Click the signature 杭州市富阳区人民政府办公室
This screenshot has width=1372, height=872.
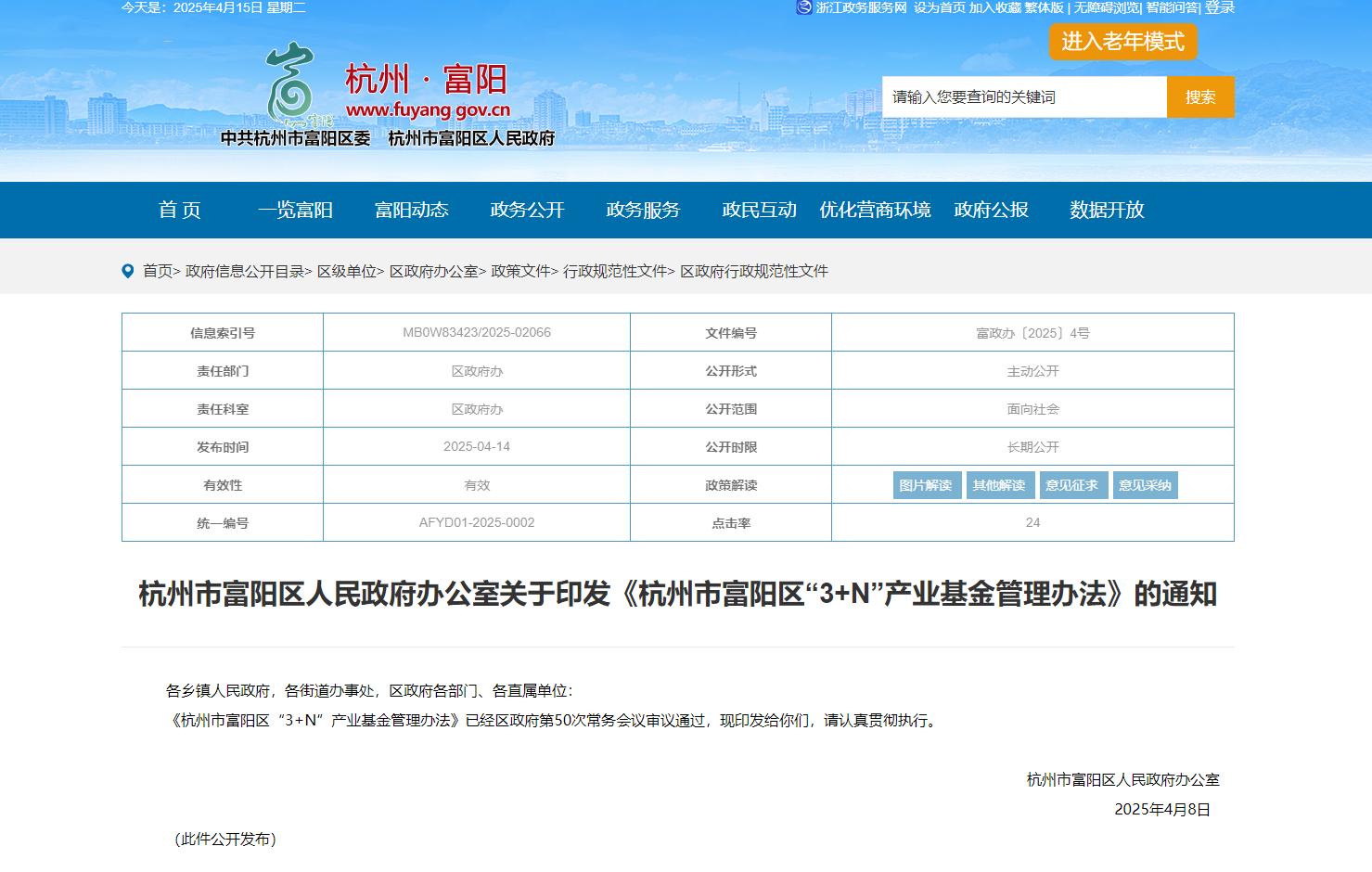tap(1122, 779)
